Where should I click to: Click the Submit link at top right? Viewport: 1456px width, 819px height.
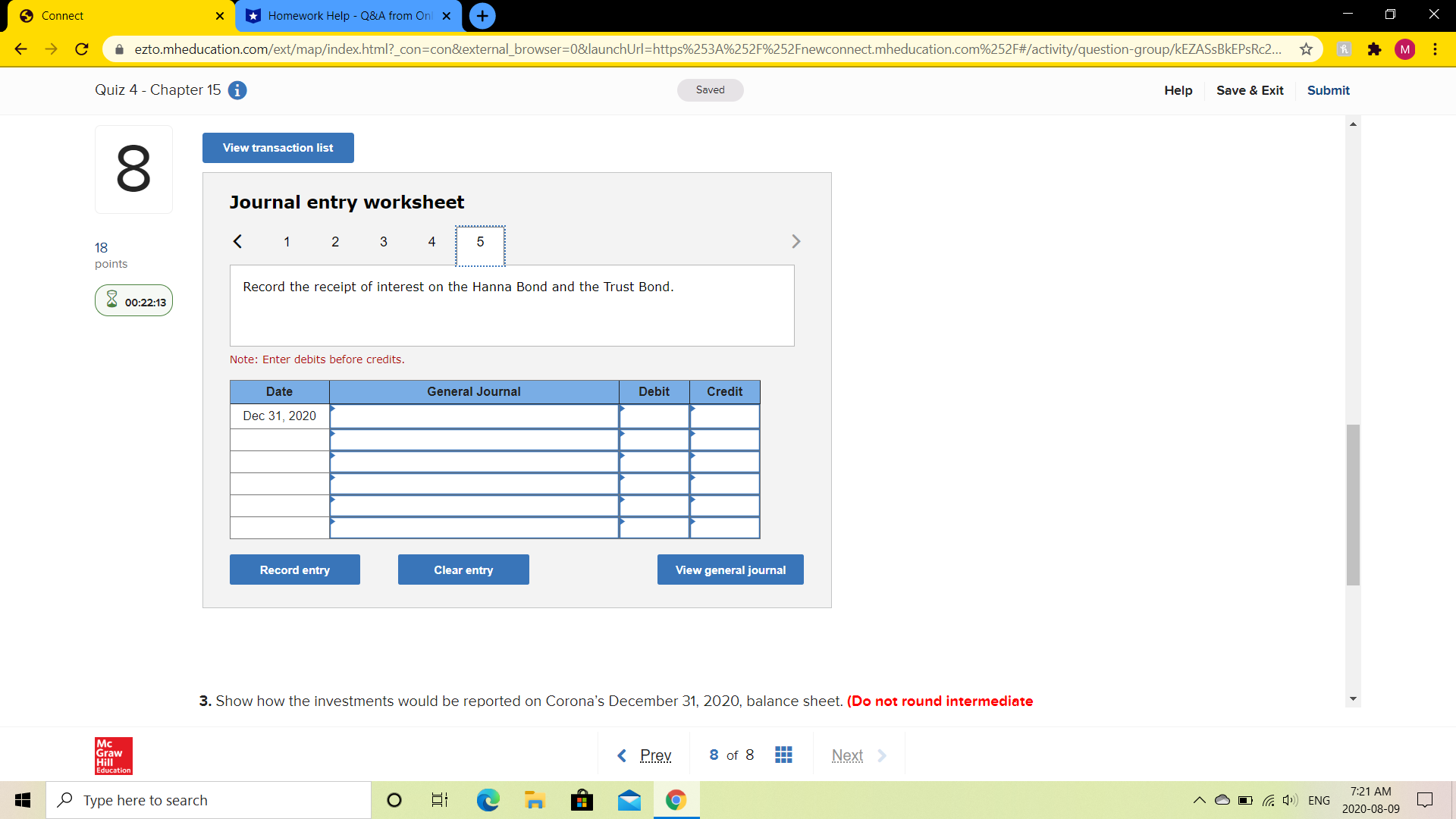(1328, 90)
